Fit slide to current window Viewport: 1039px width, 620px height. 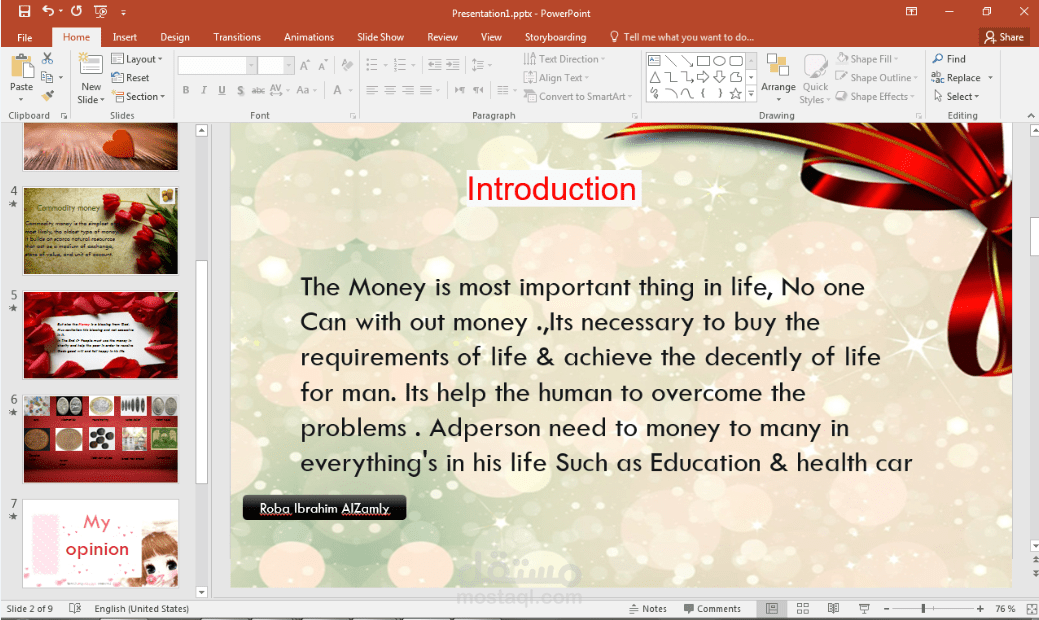click(1033, 608)
